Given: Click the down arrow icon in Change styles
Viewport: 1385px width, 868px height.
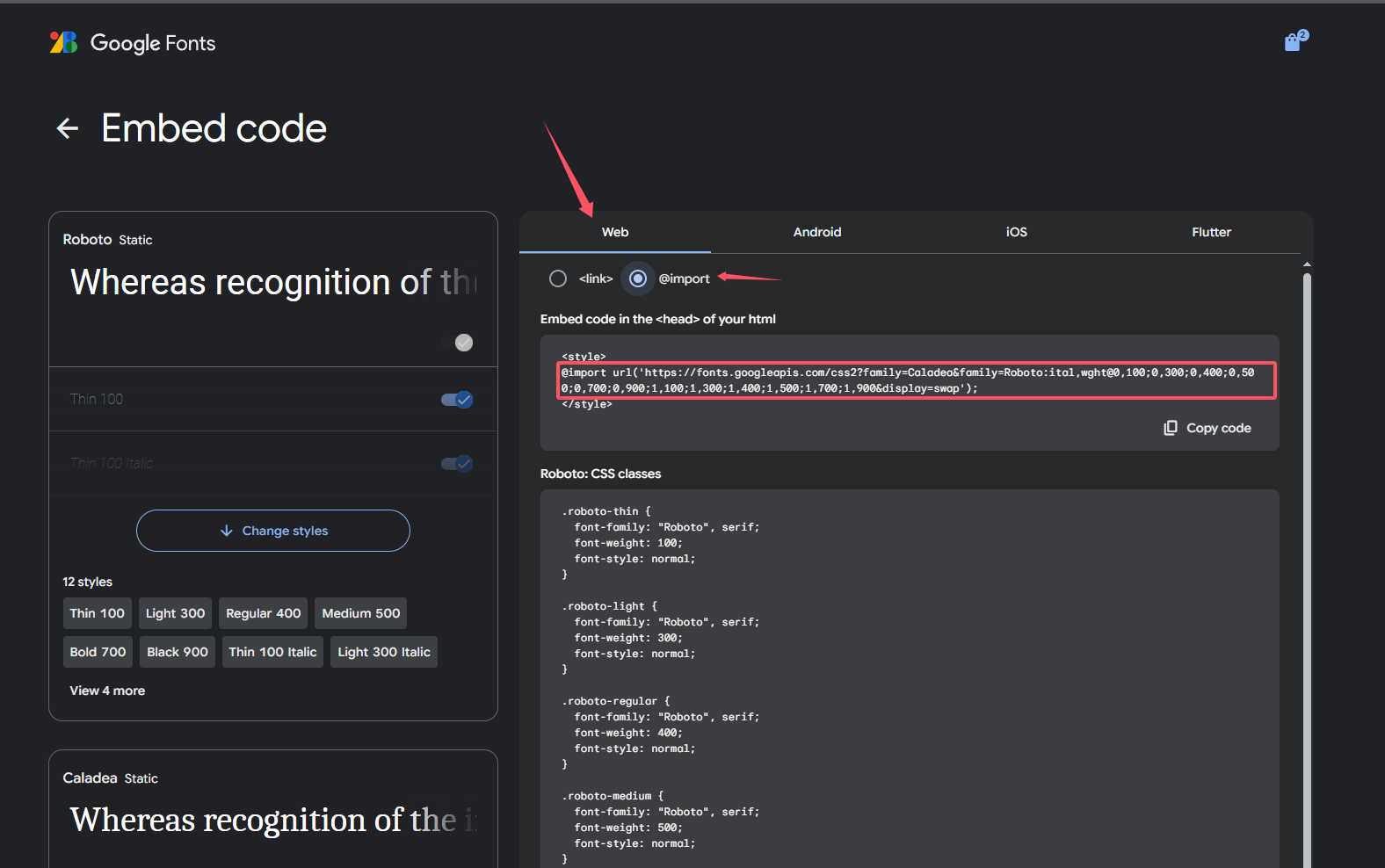Looking at the screenshot, I should 227,531.
